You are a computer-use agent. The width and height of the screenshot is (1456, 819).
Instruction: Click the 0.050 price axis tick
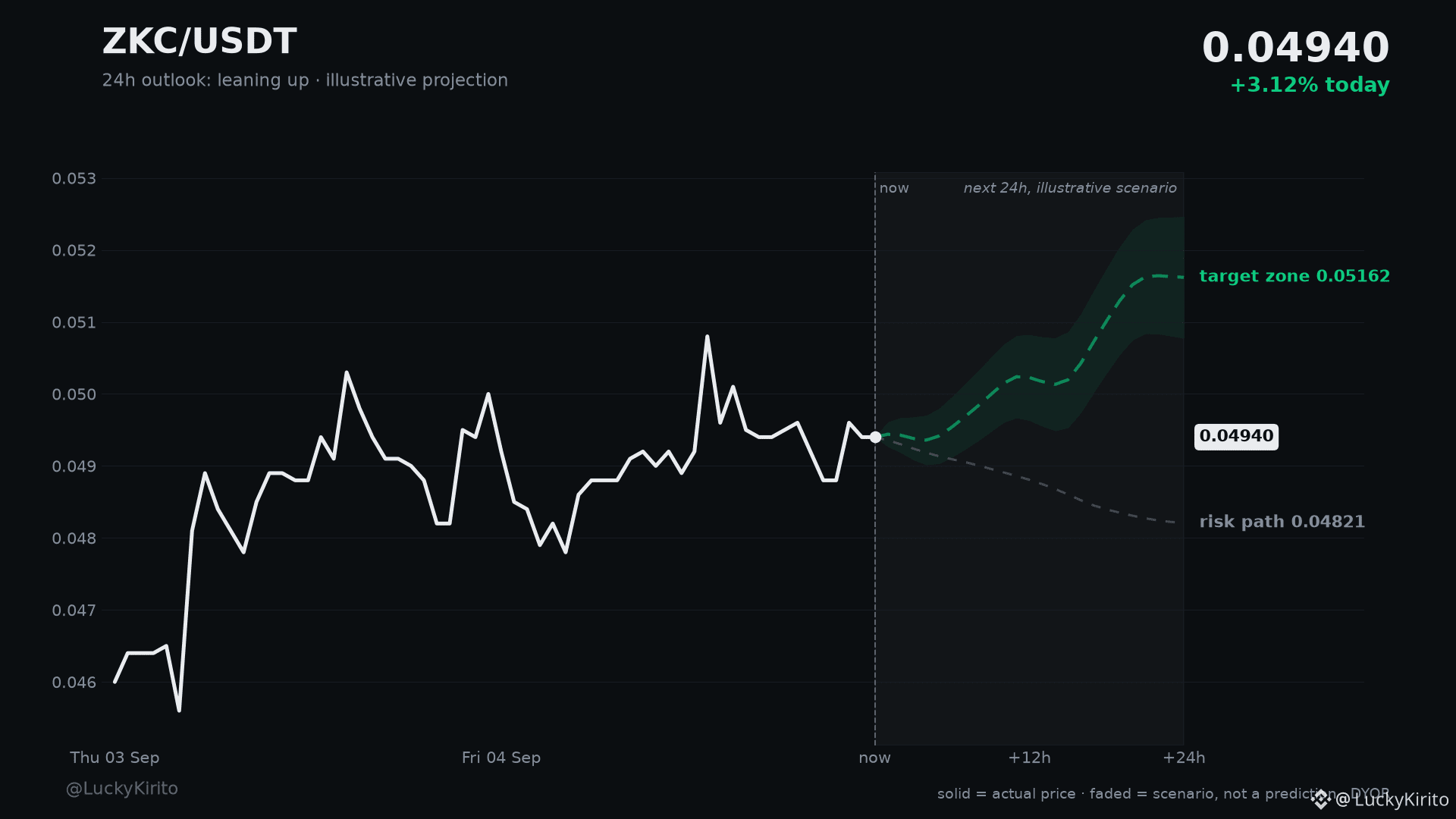[x=74, y=394]
